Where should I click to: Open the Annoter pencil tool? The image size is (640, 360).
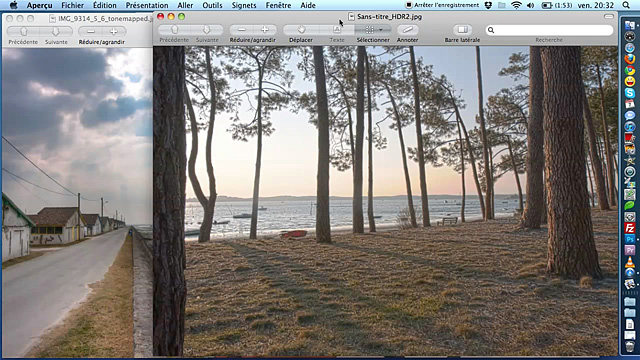(x=407, y=30)
